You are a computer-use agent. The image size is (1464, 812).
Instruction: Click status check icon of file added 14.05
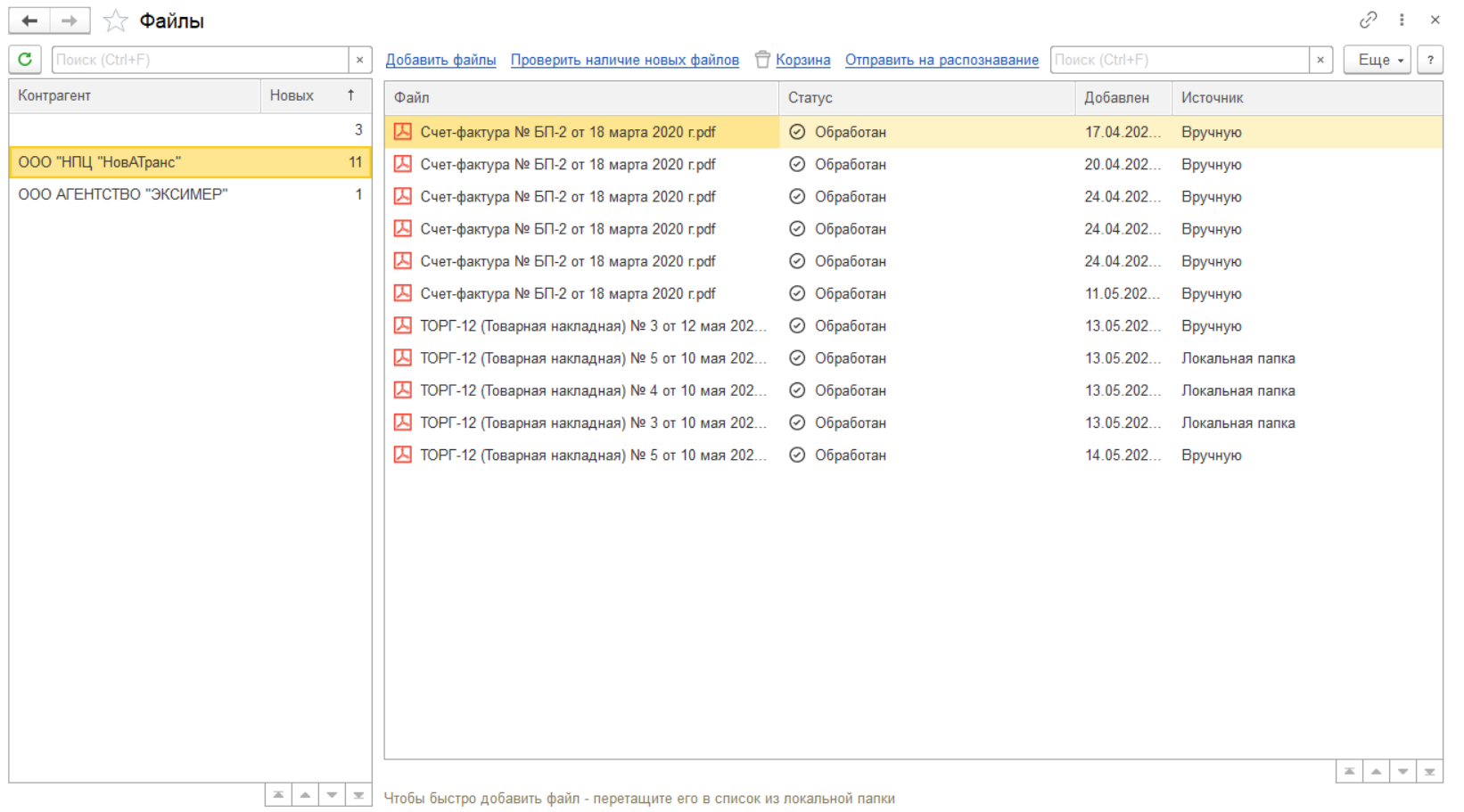[797, 455]
